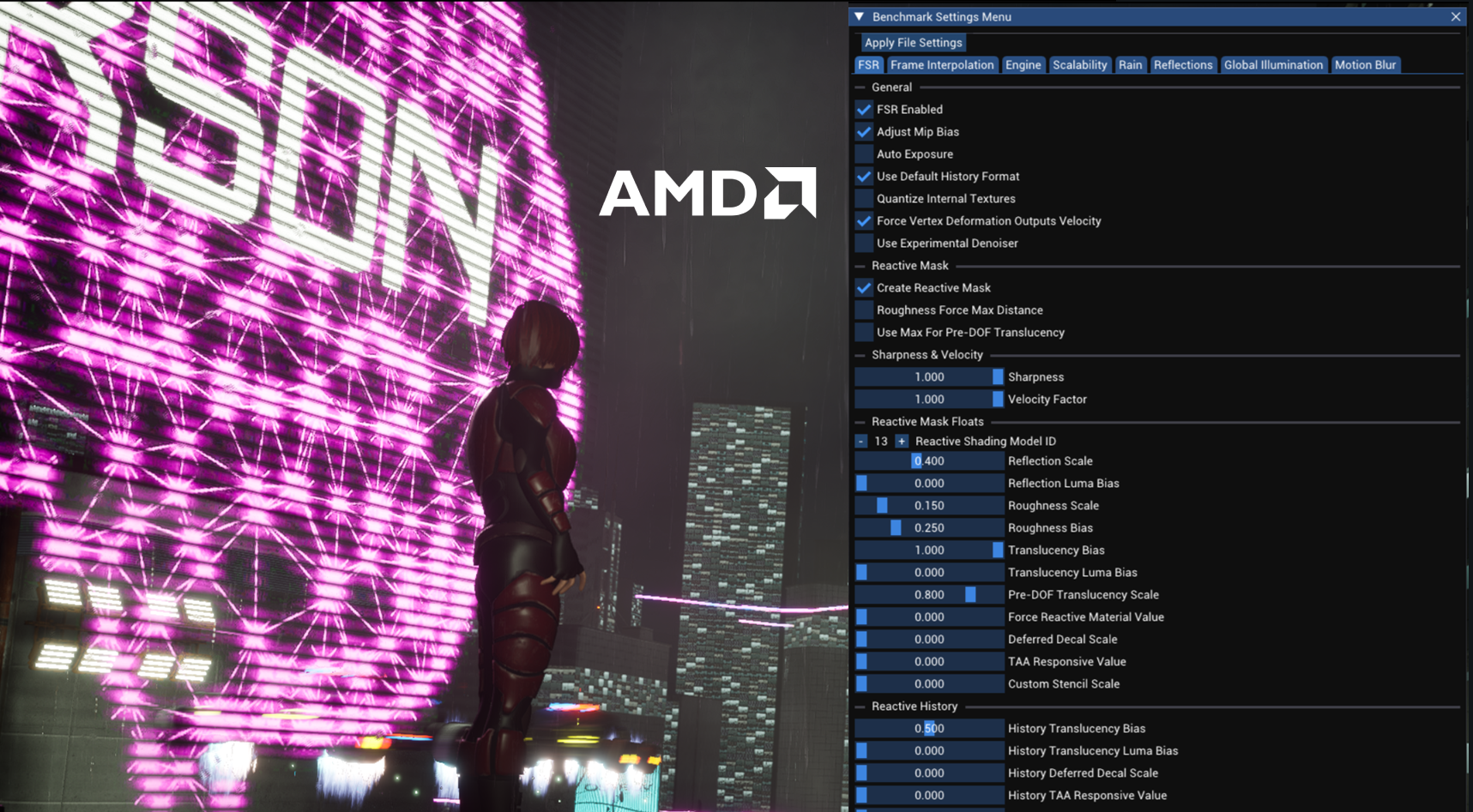Click the Deferred Decal Scale slider
Viewport: 1473px width, 812px height.
tap(929, 639)
